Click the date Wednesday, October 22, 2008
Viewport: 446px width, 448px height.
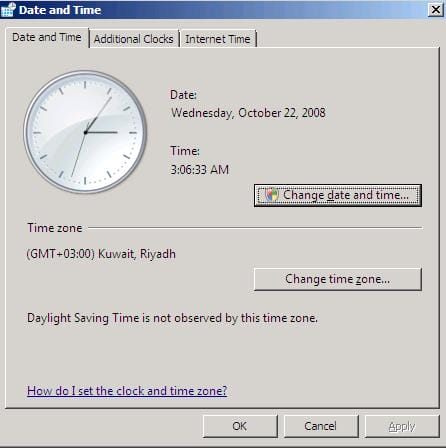point(248,113)
